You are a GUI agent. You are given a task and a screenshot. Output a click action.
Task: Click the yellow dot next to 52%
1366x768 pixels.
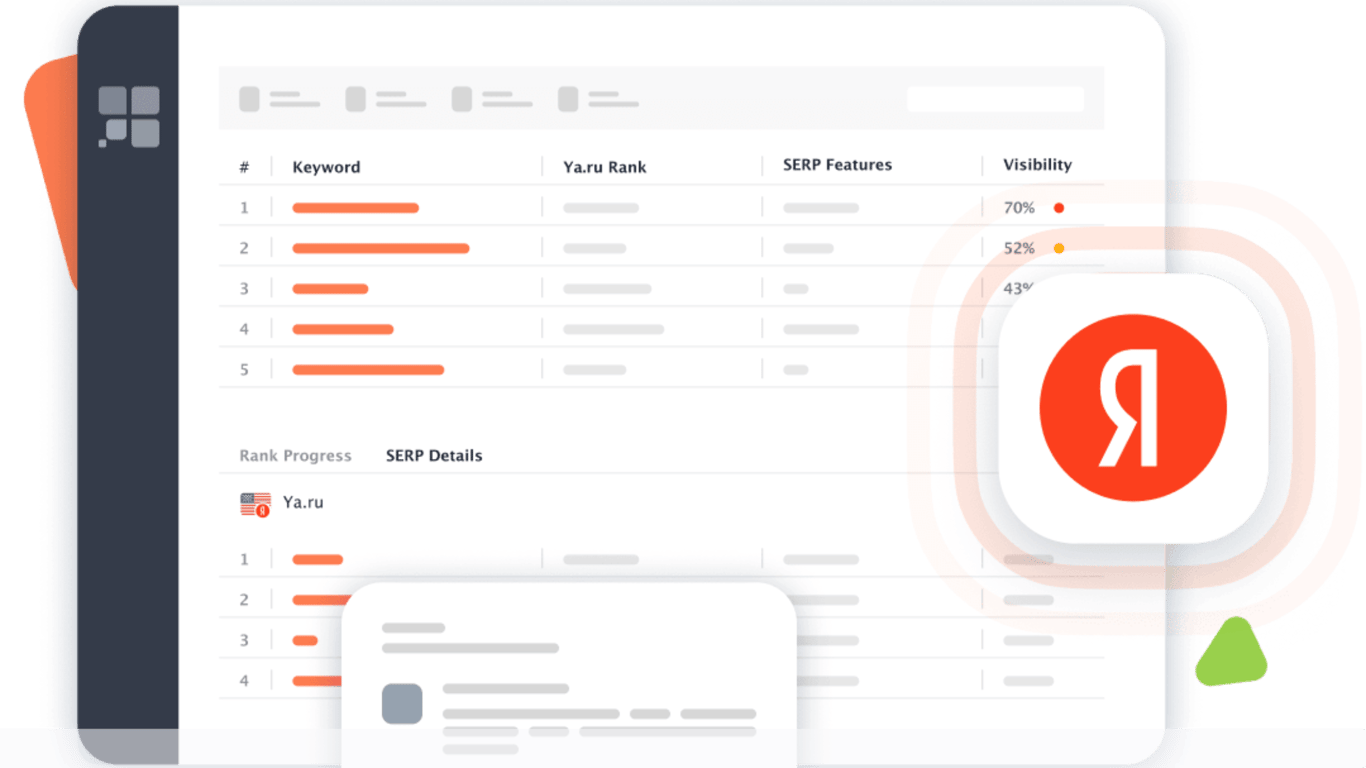pyautogui.click(x=1059, y=248)
